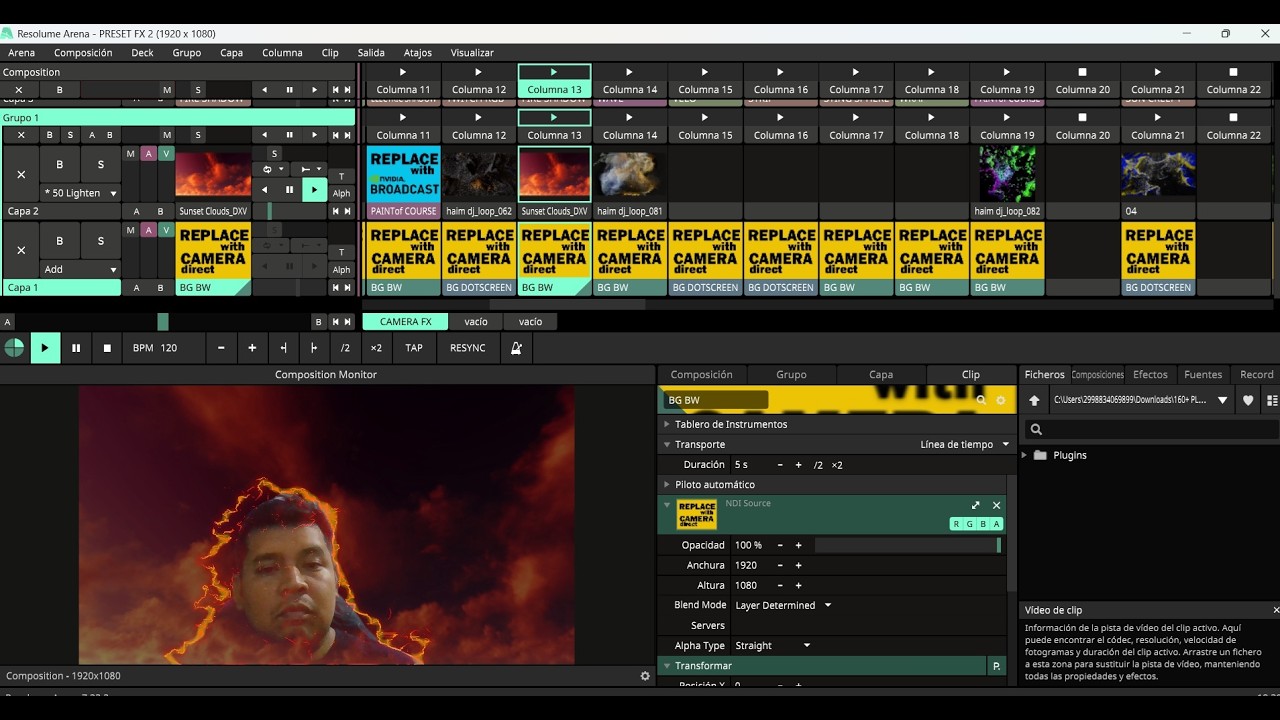Open clip settings gear icon
The image size is (1280, 720).
pyautogui.click(x=1000, y=400)
